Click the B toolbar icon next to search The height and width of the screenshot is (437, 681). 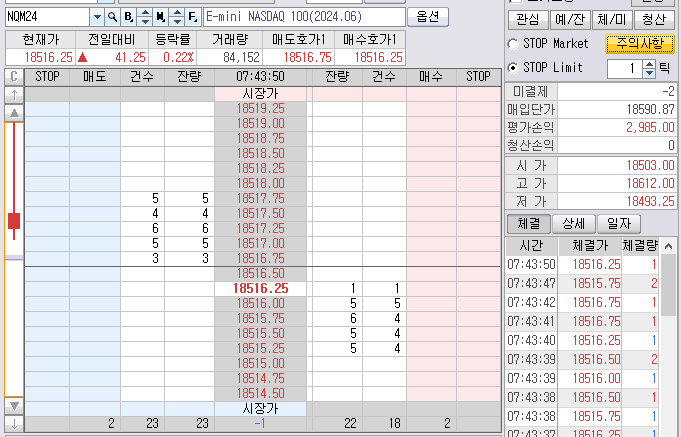click(128, 17)
